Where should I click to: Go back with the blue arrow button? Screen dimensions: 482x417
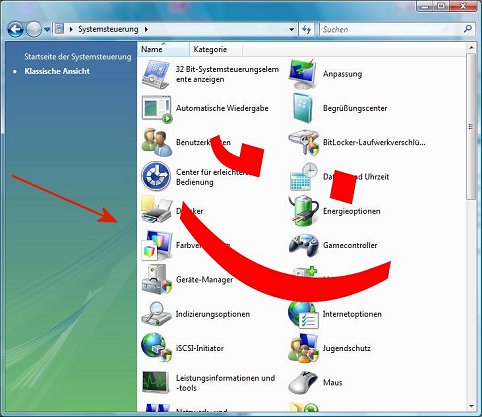15,29
